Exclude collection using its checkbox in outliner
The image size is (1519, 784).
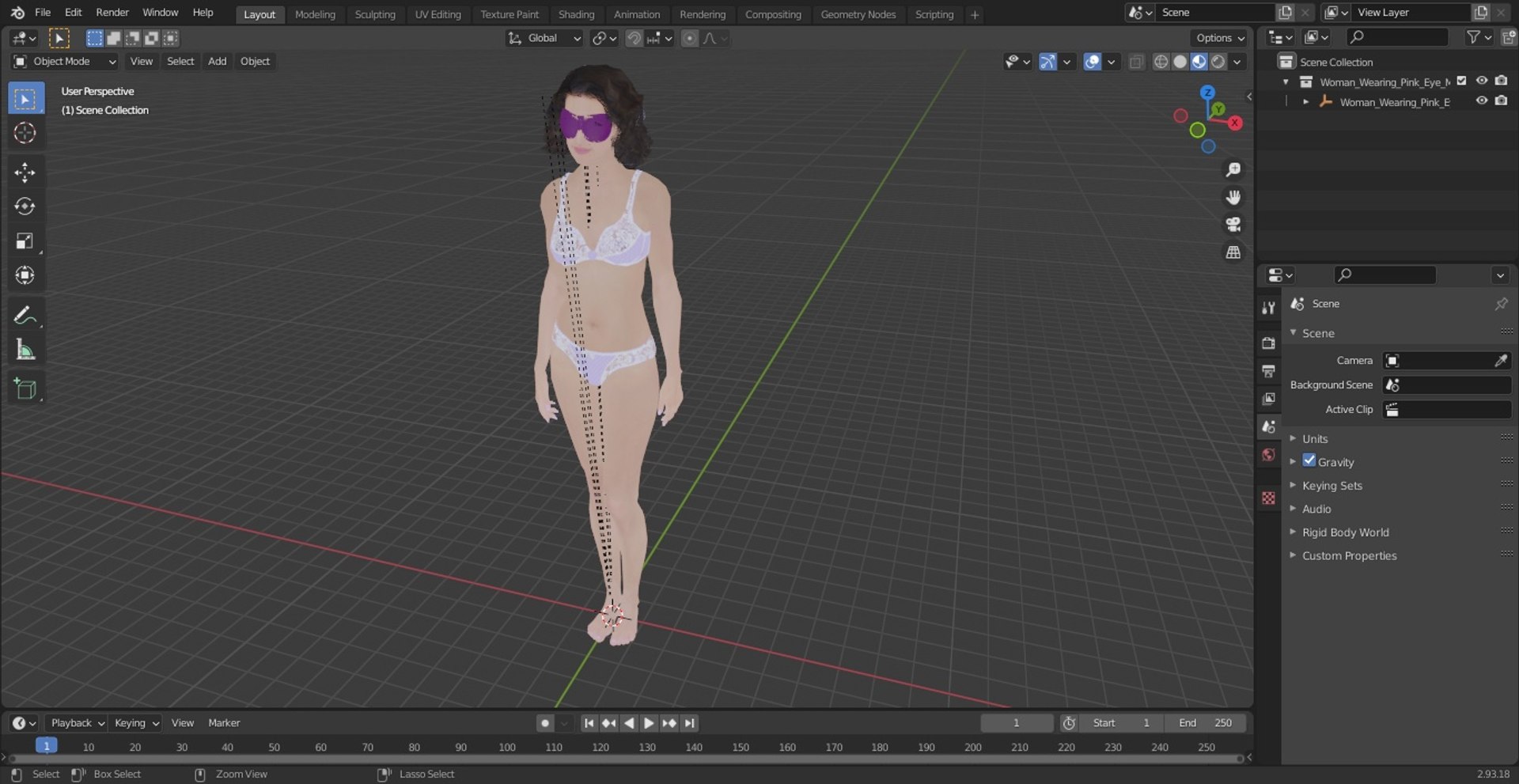(x=1461, y=81)
